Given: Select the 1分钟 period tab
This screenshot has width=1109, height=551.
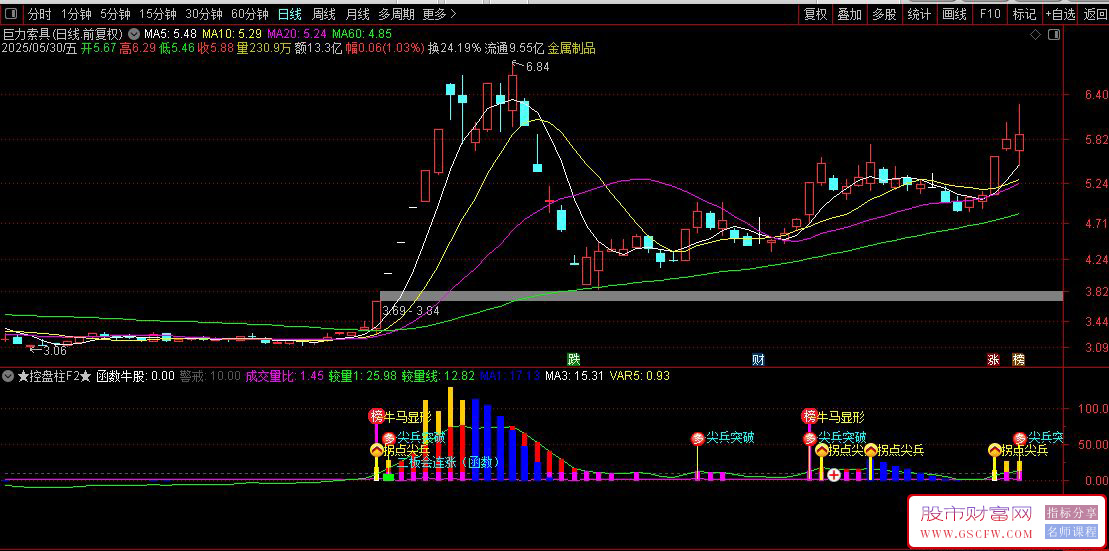Looking at the screenshot, I should 76,14.
